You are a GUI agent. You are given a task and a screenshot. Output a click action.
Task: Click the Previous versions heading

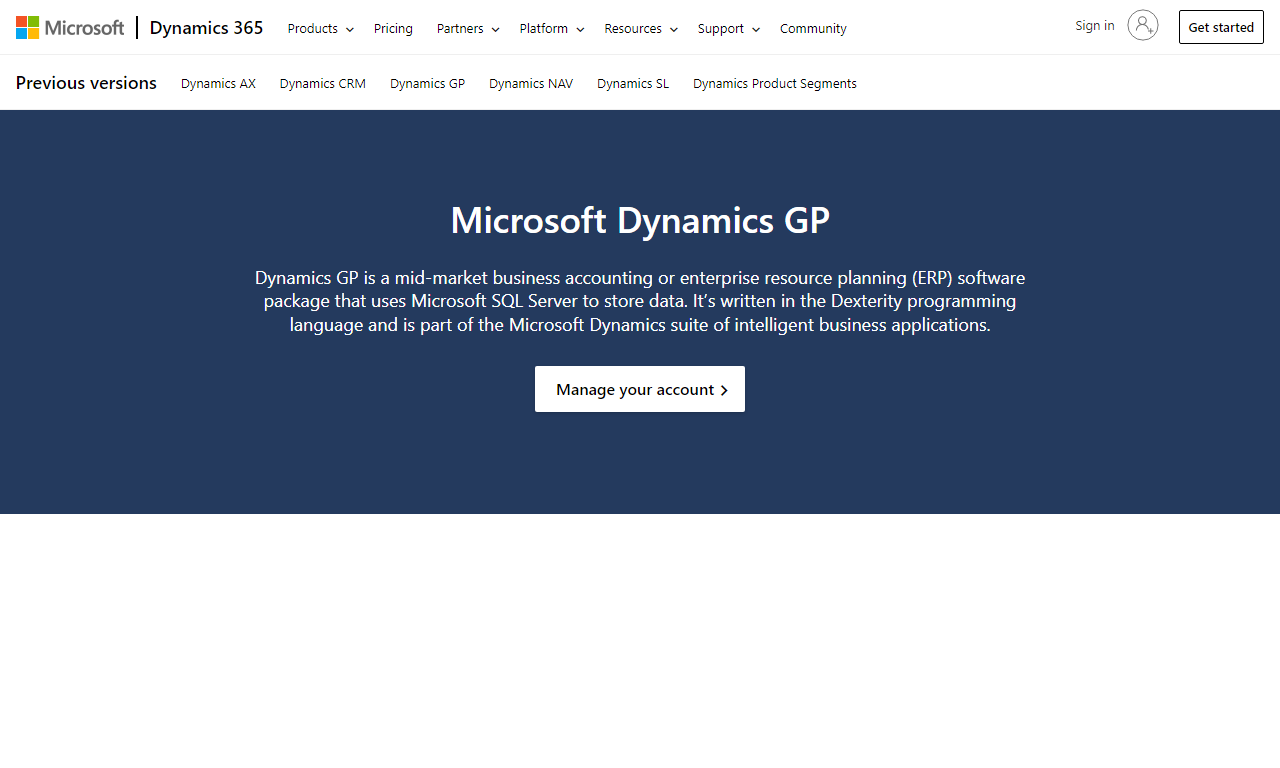click(86, 83)
